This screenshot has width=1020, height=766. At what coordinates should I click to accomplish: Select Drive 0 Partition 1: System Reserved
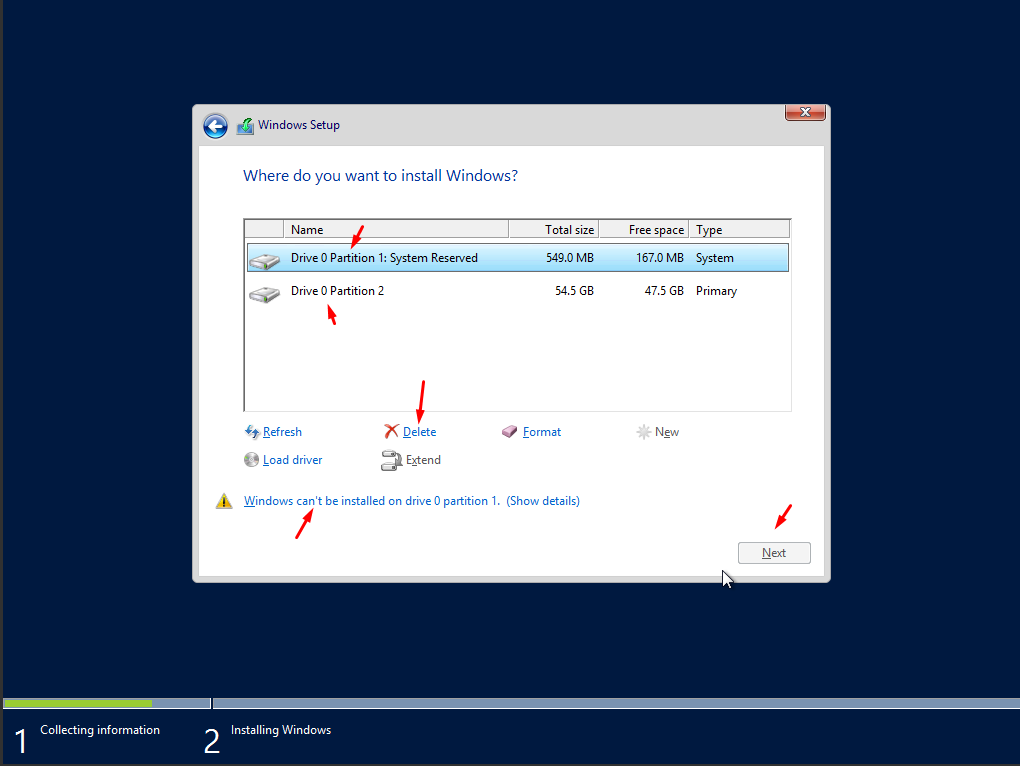(x=518, y=258)
